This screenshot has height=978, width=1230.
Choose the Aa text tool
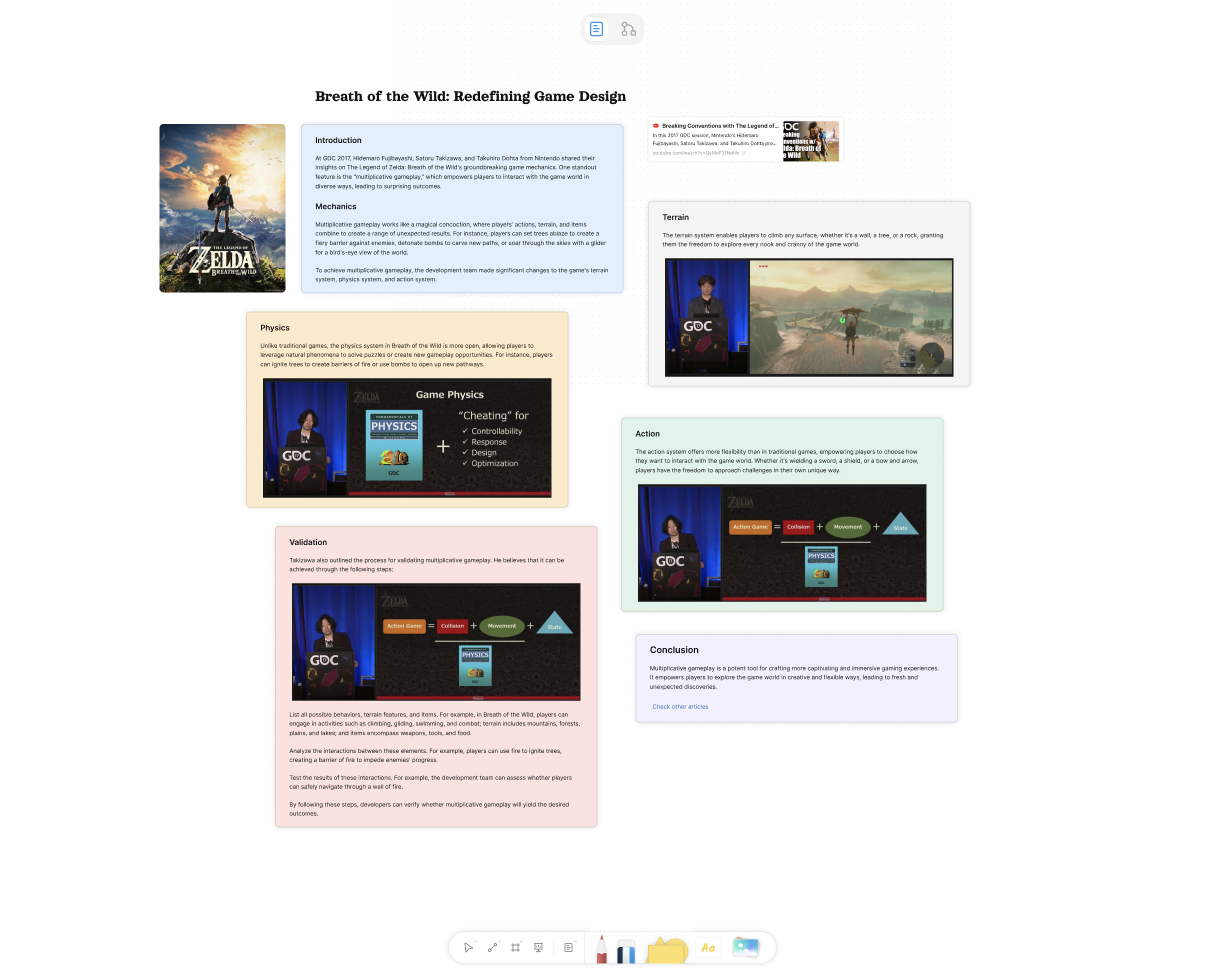tap(708, 948)
